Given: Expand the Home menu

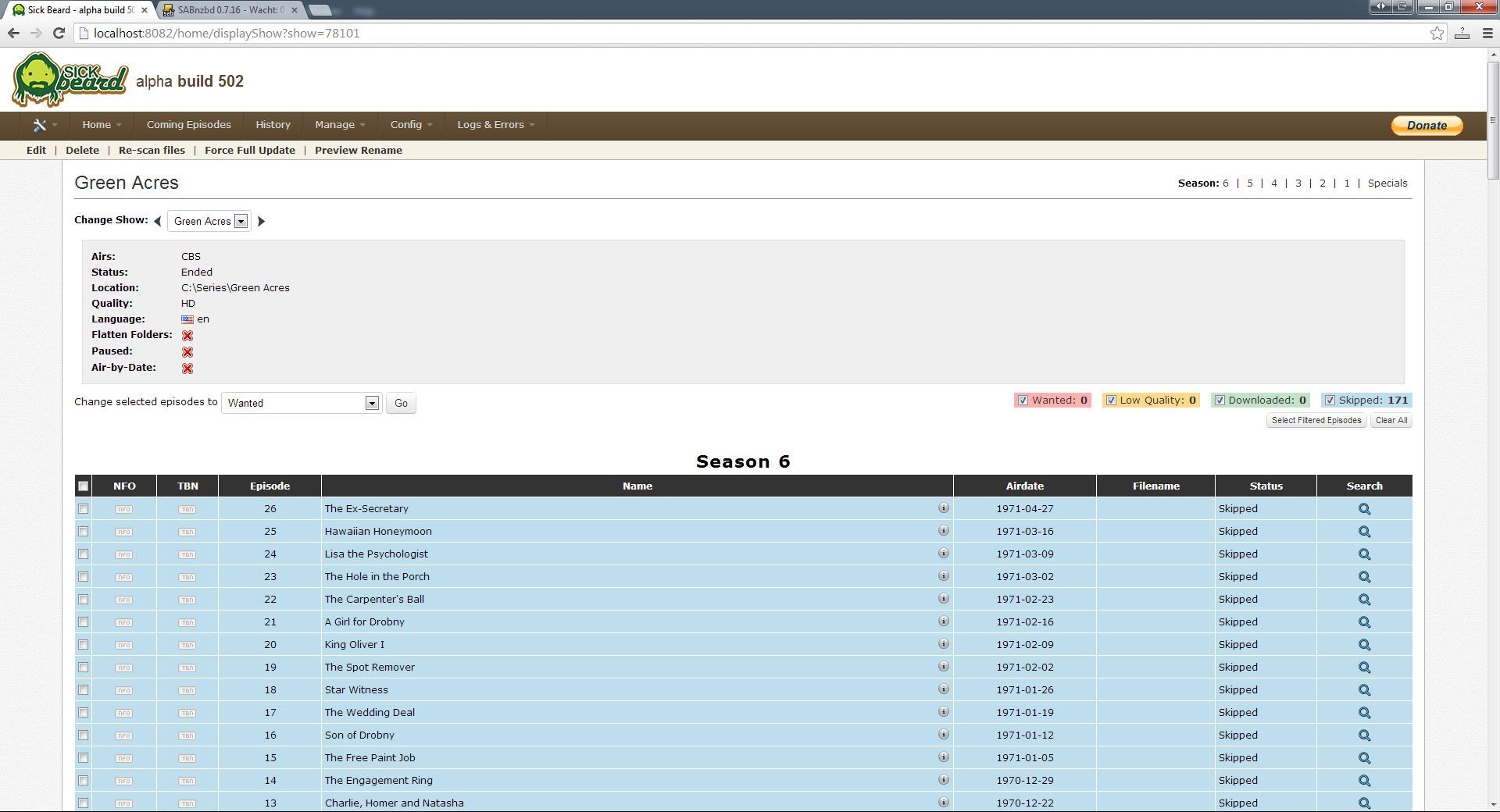Looking at the screenshot, I should [x=102, y=125].
